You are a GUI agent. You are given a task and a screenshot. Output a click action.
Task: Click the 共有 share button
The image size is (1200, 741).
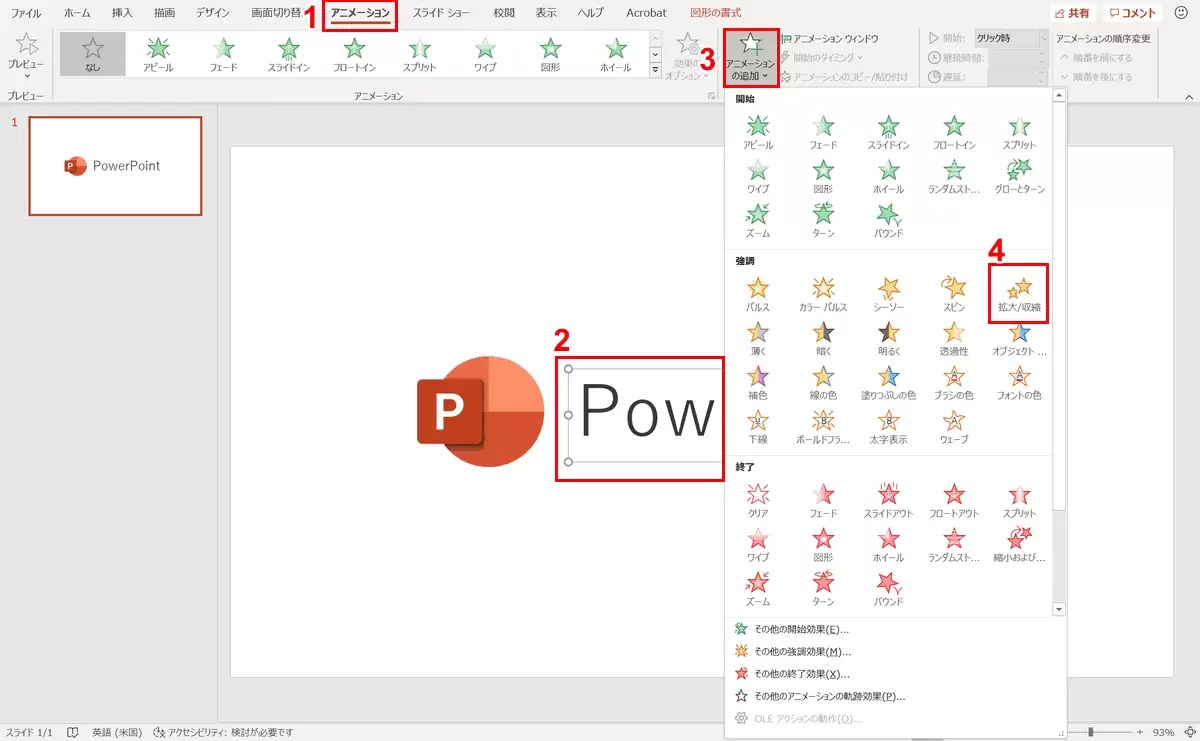pos(1073,13)
